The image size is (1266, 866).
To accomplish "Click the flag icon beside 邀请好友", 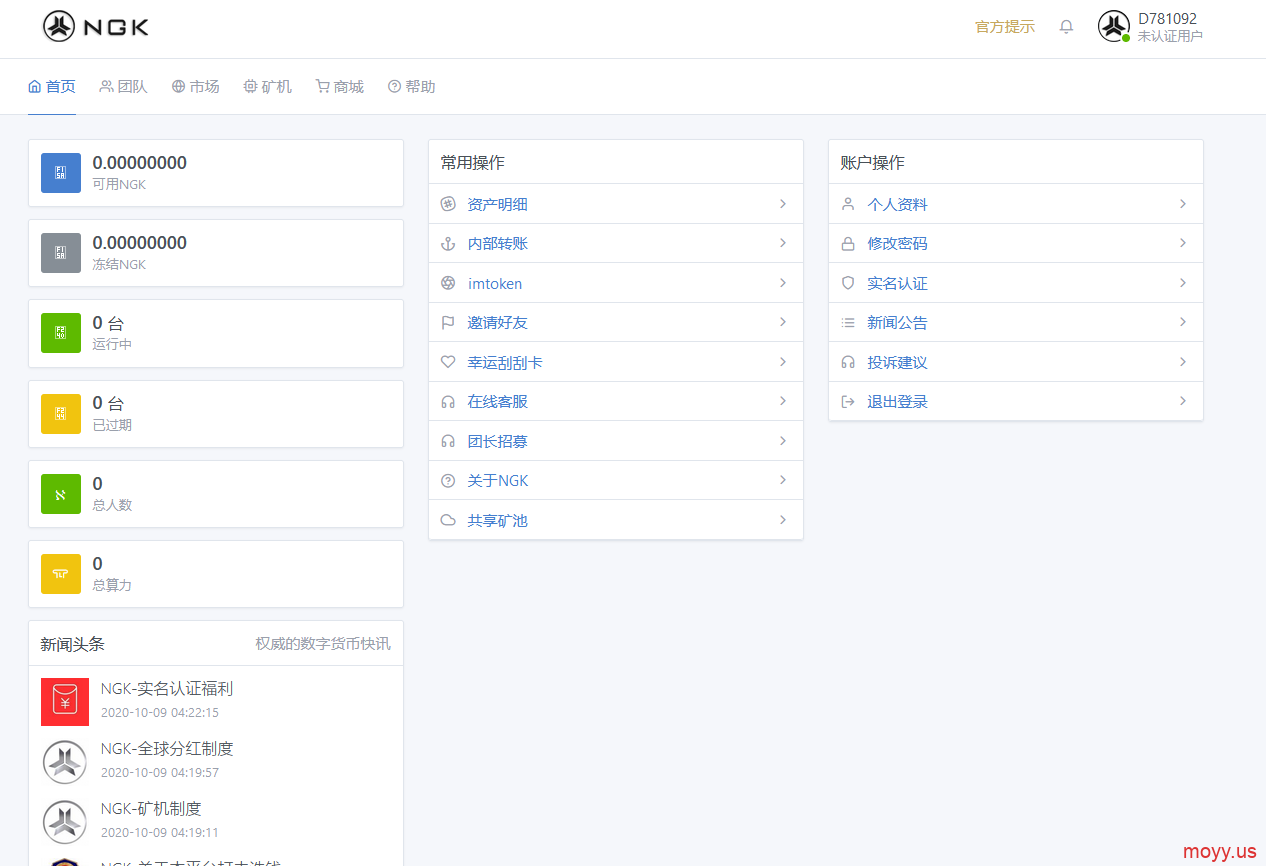I will tap(448, 323).
